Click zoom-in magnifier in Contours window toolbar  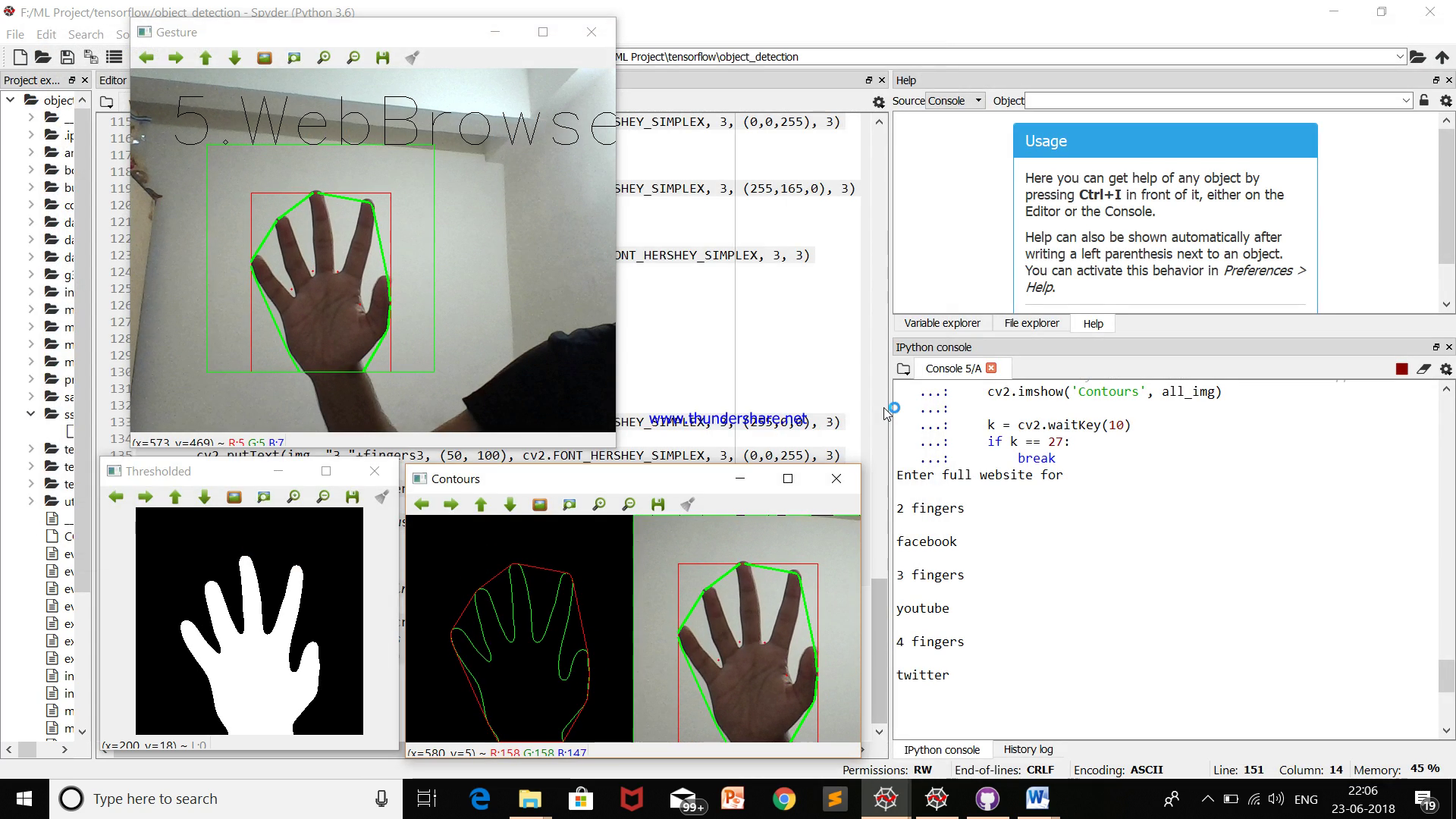pos(599,504)
